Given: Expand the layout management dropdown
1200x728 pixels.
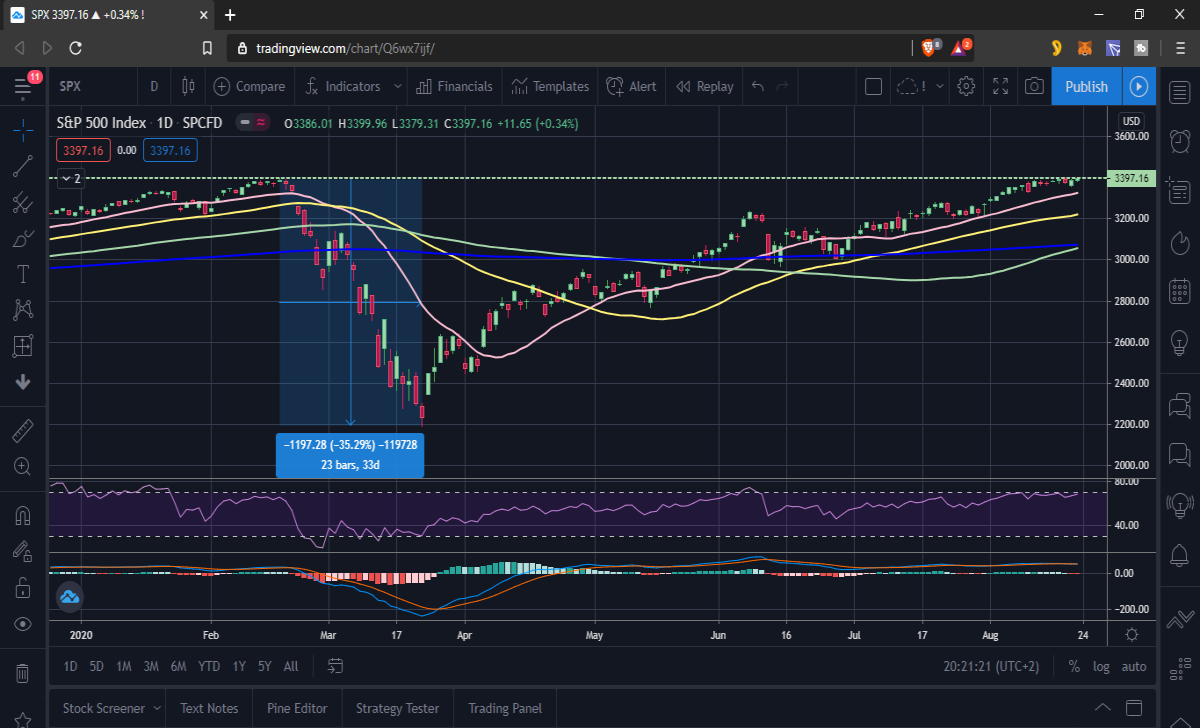Looking at the screenshot, I should coord(939,87).
